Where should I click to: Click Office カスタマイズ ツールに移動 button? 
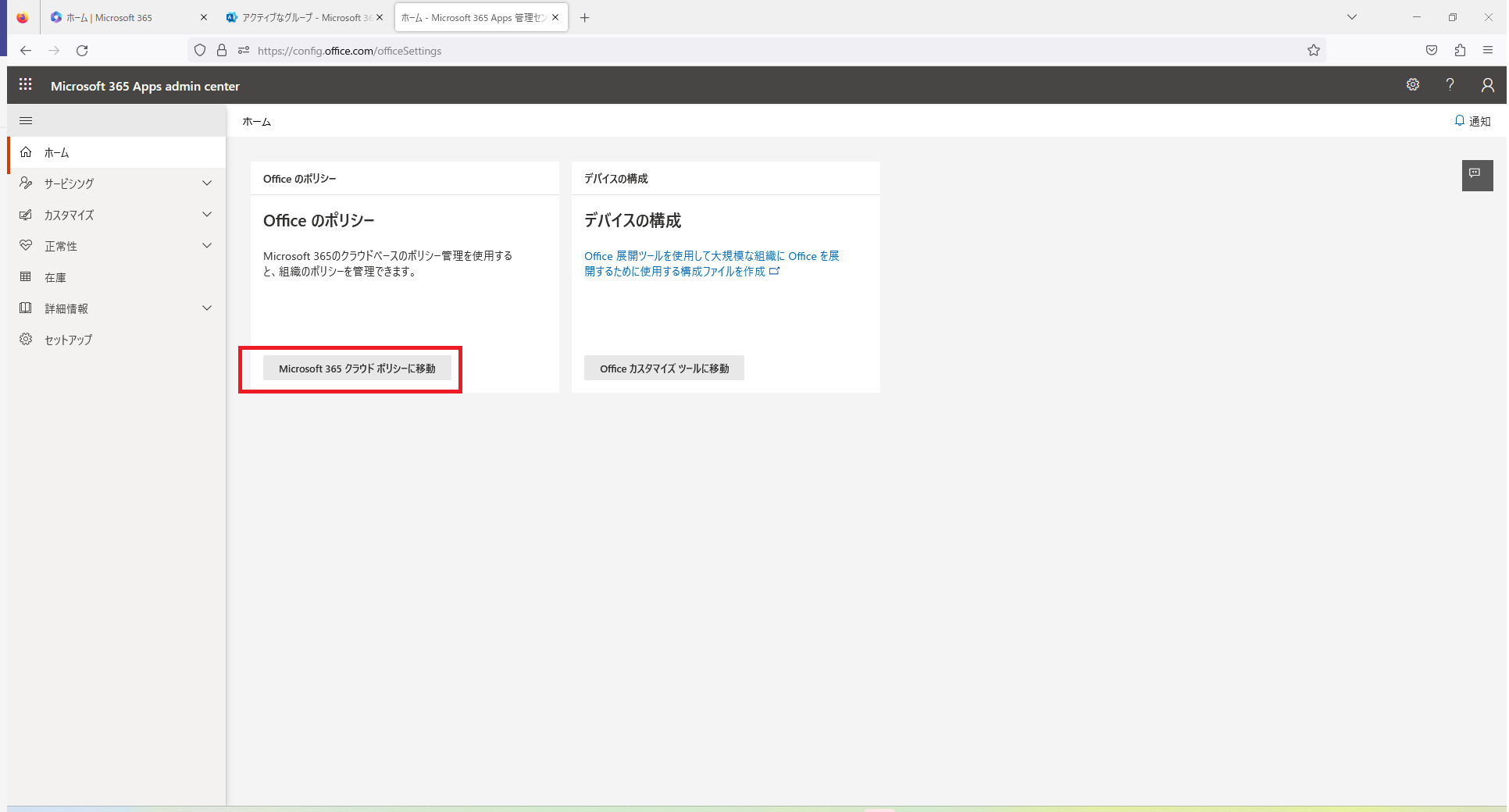(664, 369)
